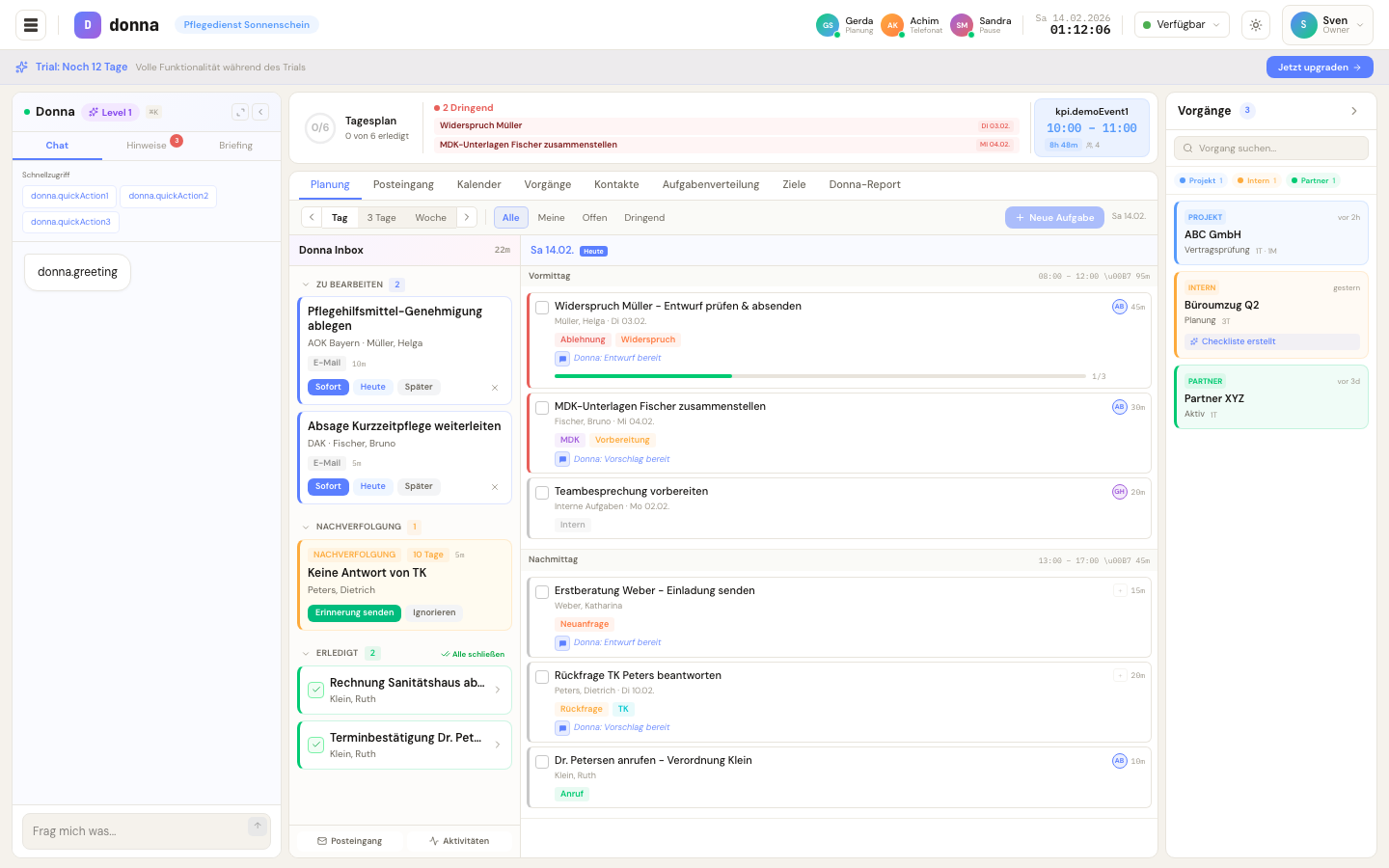This screenshot has width=1389, height=868.
Task: Open the hamburger menu top left
Action: tap(30, 24)
